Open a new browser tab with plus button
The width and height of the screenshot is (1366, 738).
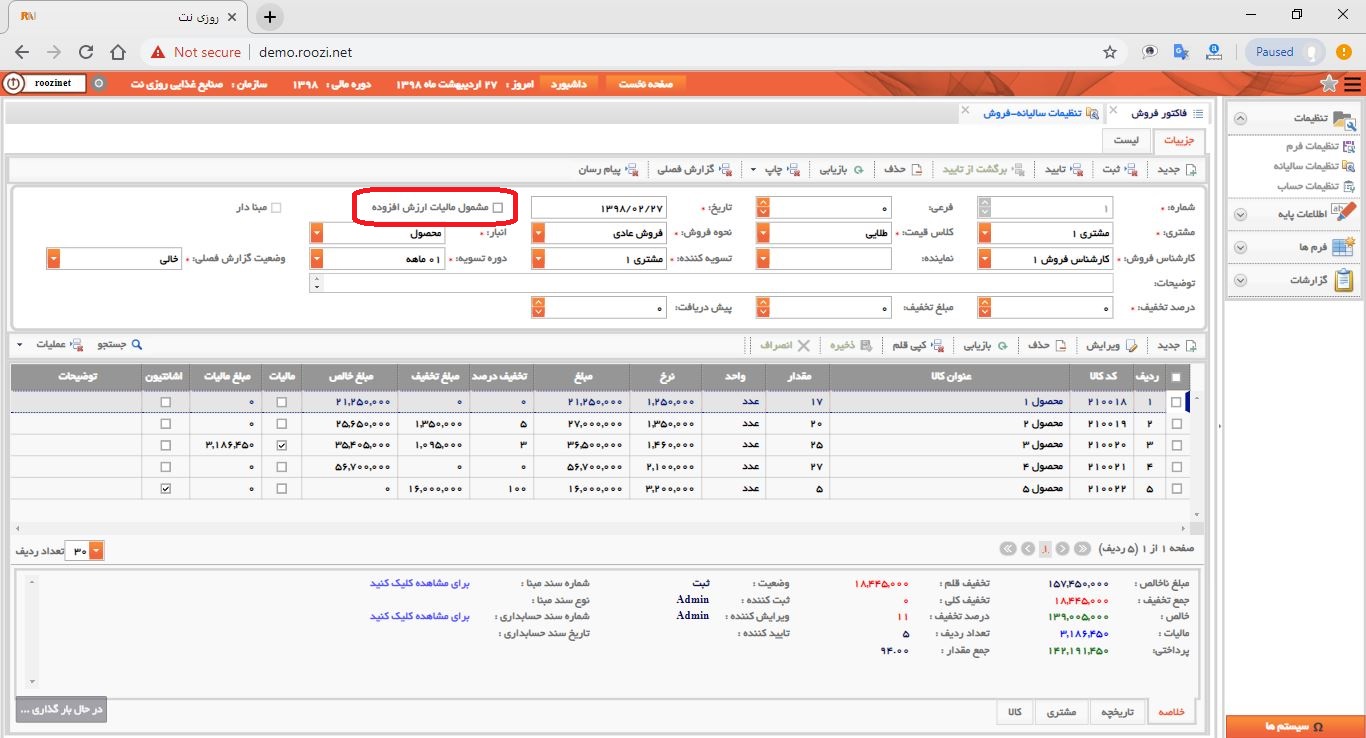(x=270, y=17)
